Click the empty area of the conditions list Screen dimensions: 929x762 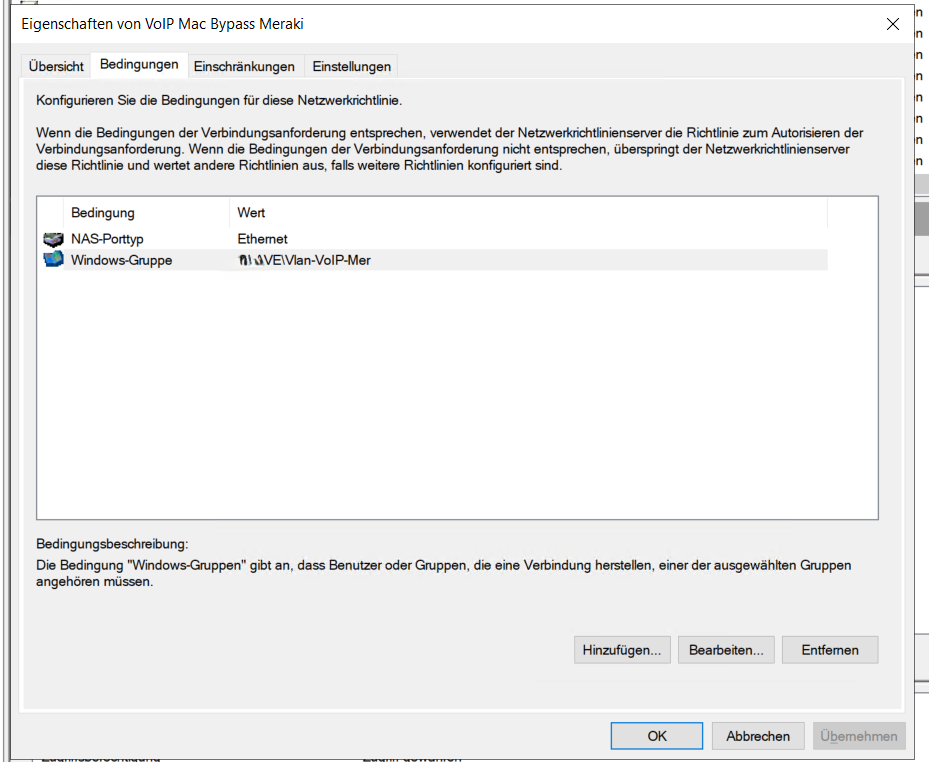(450, 400)
